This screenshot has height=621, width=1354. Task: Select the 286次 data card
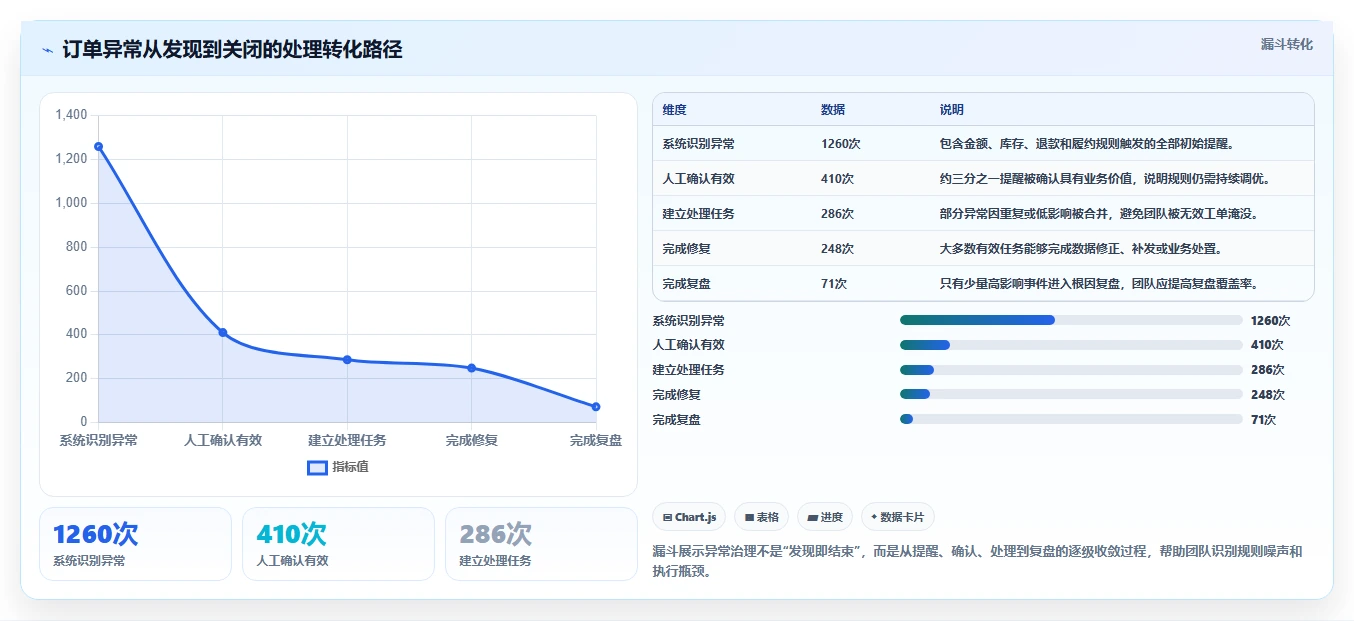coord(541,544)
